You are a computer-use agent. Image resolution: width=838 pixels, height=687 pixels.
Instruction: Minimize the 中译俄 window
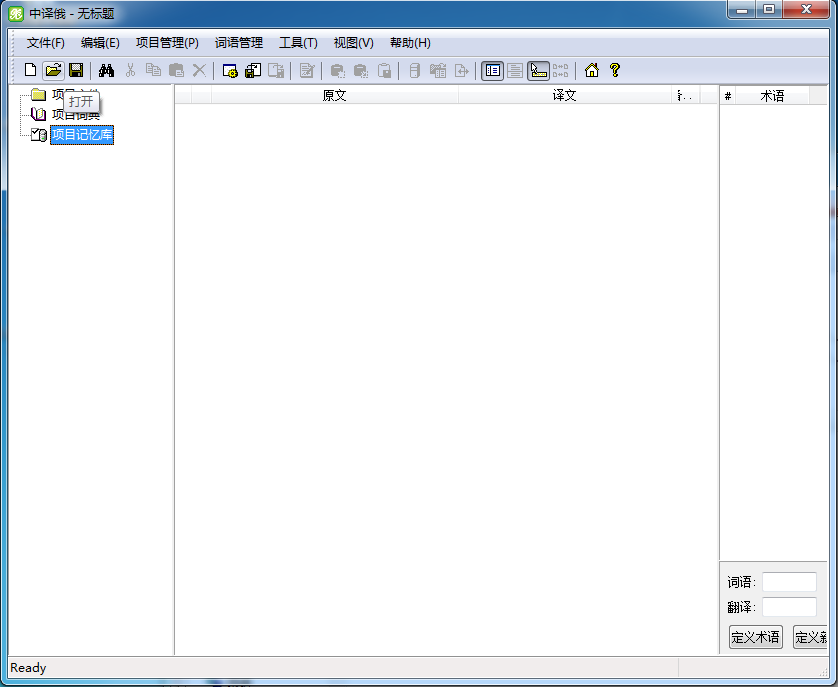pyautogui.click(x=742, y=10)
